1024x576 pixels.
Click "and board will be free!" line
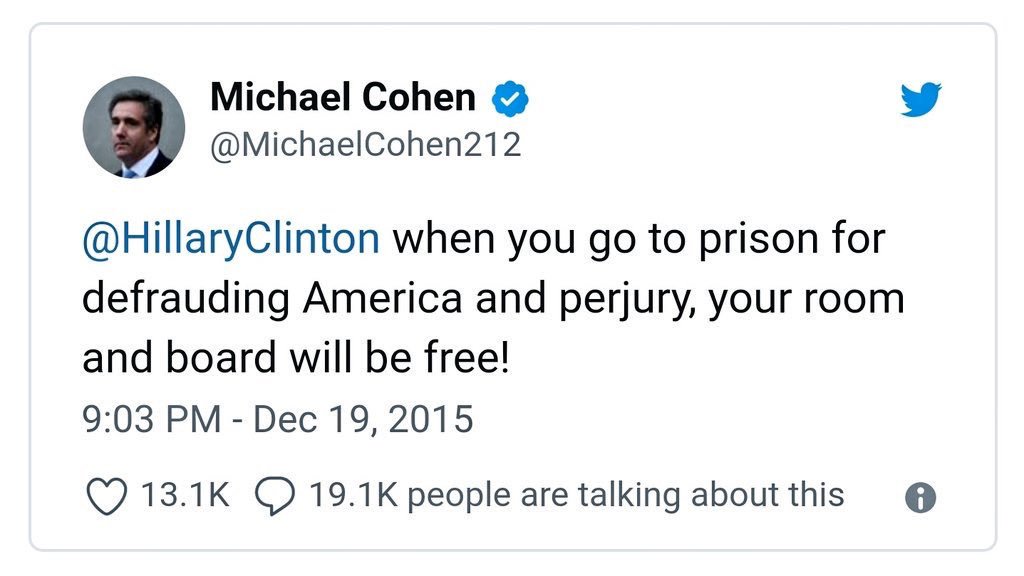pyautogui.click(x=296, y=359)
